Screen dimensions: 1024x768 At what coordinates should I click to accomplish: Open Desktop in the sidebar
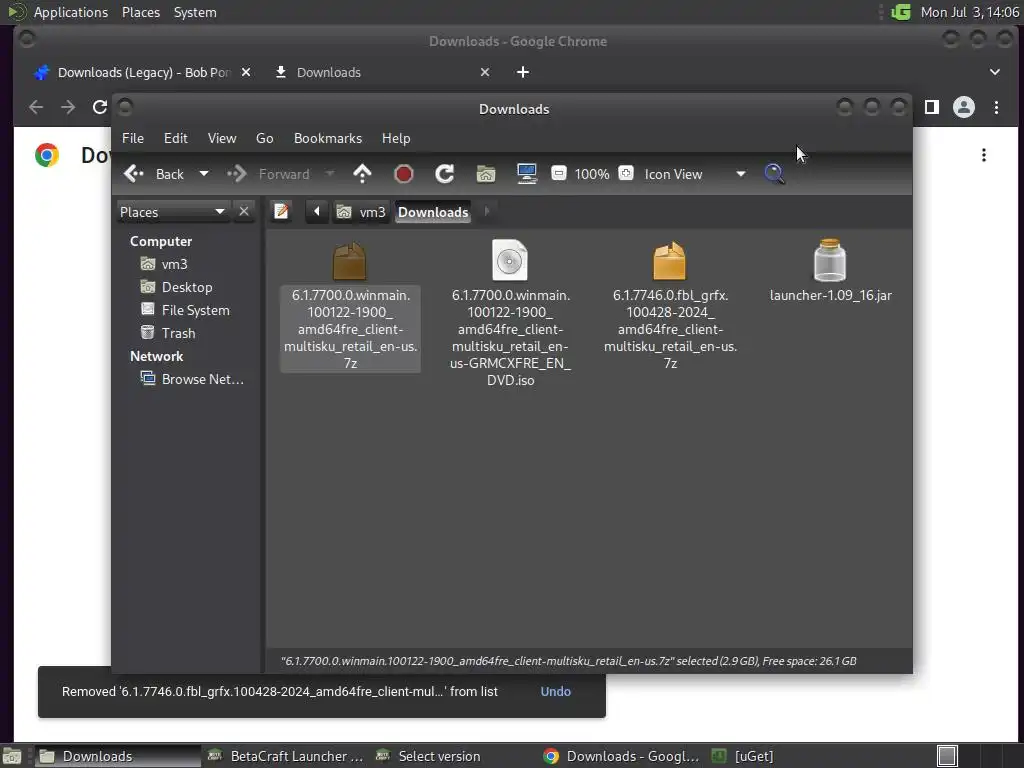pyautogui.click(x=176, y=287)
